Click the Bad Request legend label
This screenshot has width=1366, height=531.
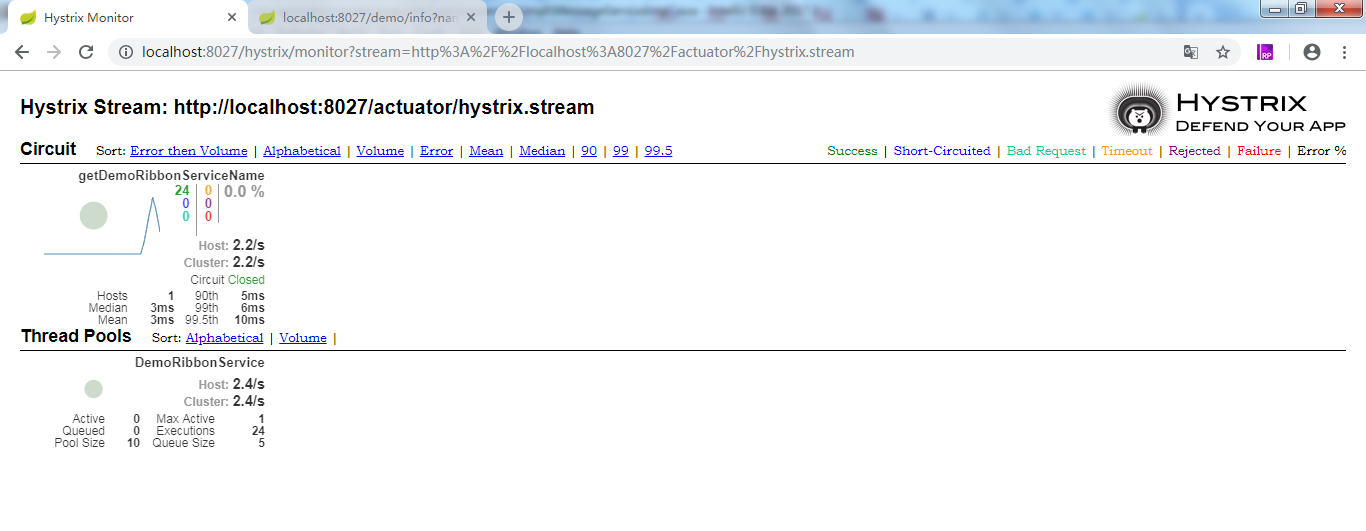pos(1046,151)
